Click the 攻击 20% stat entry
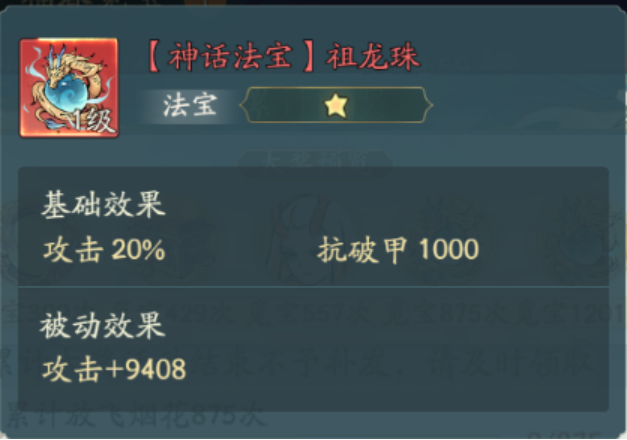627x440 pixels. click(104, 250)
